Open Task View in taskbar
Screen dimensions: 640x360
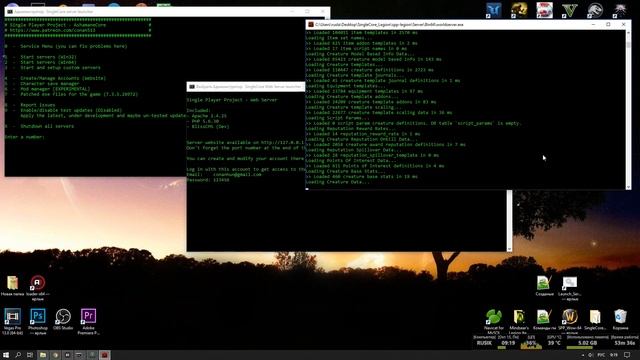[x=30, y=355]
